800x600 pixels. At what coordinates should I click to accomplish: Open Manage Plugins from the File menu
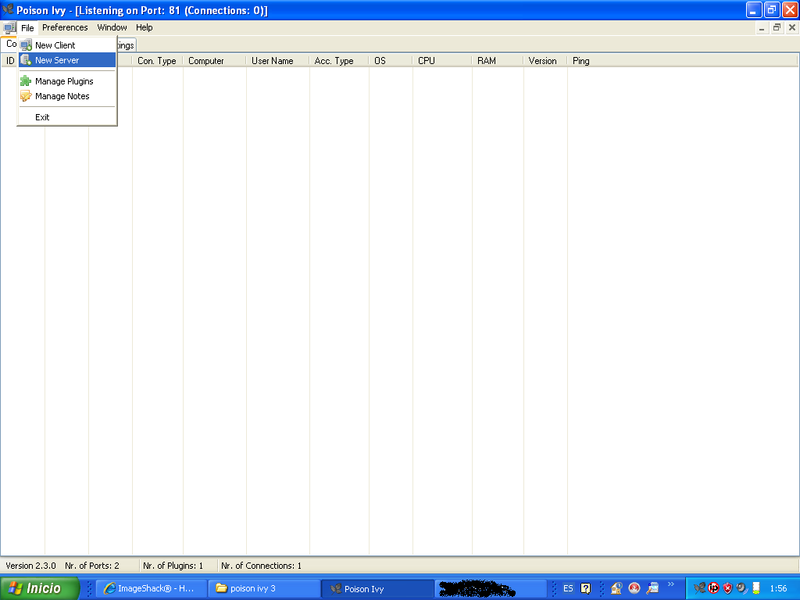(67, 81)
